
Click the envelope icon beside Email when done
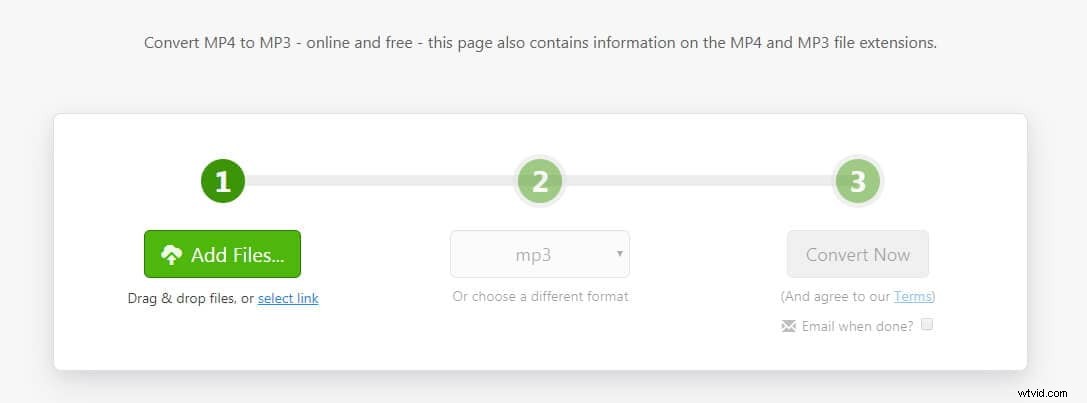coord(788,326)
